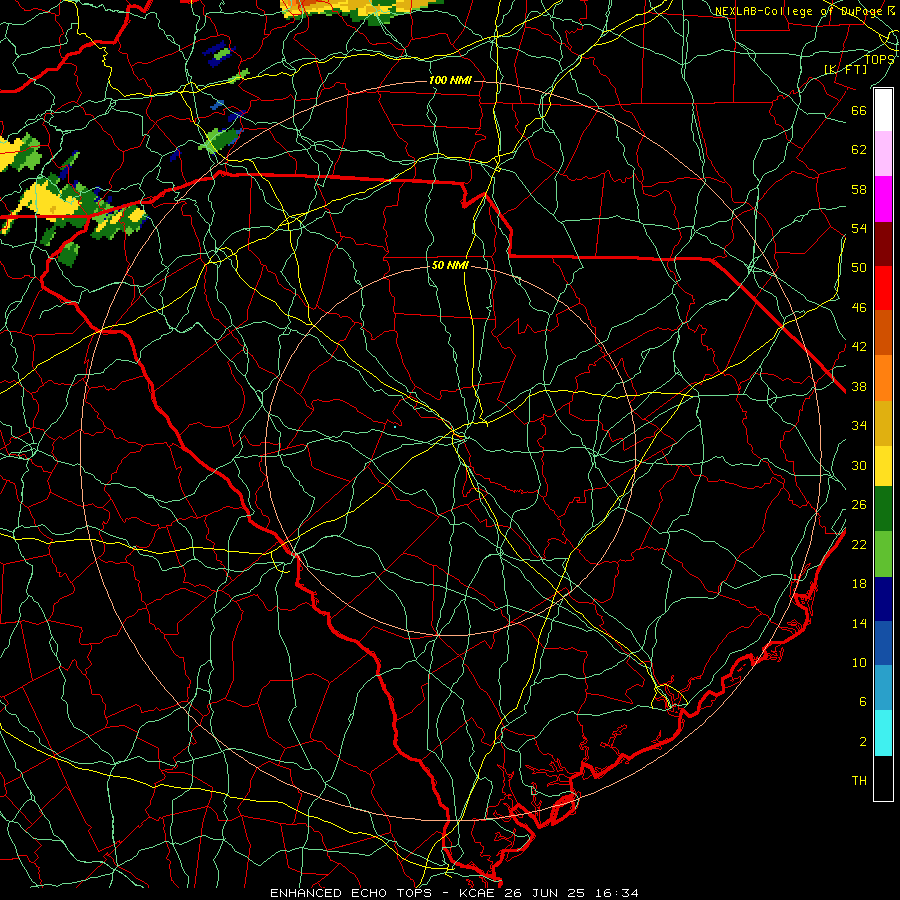Select the medium blue 18 kft color band

pyautogui.click(x=883, y=643)
